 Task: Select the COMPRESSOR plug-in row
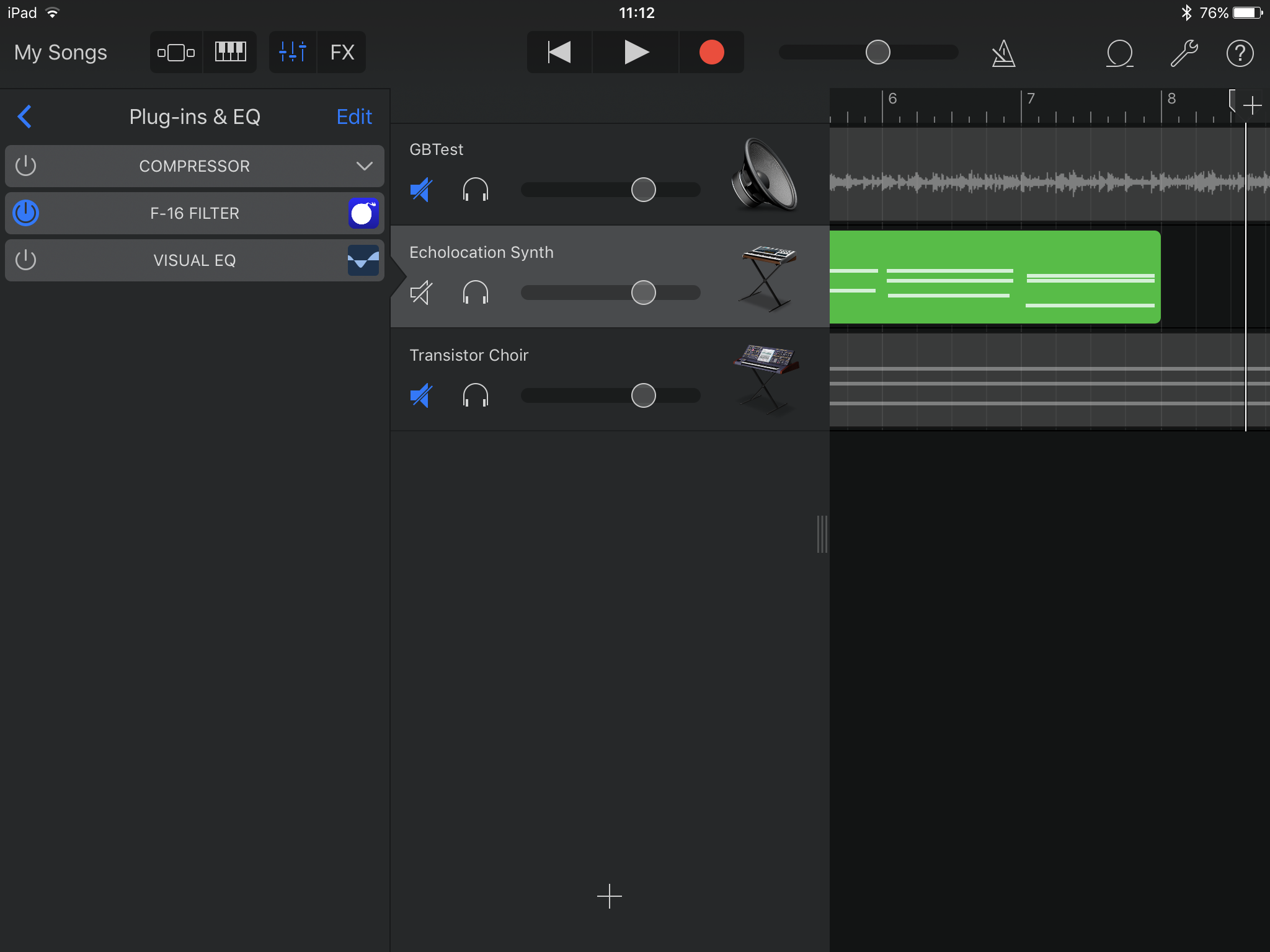click(x=195, y=166)
